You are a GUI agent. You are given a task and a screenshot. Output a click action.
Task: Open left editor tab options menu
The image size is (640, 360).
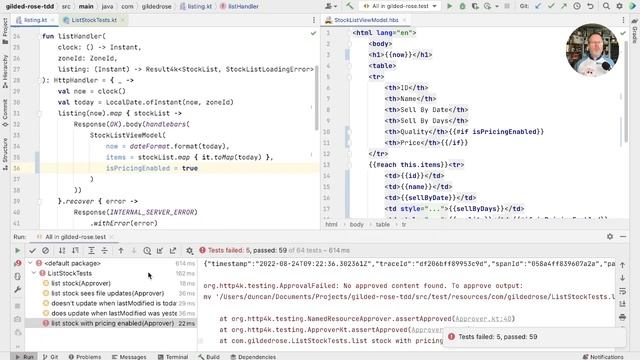point(313,20)
